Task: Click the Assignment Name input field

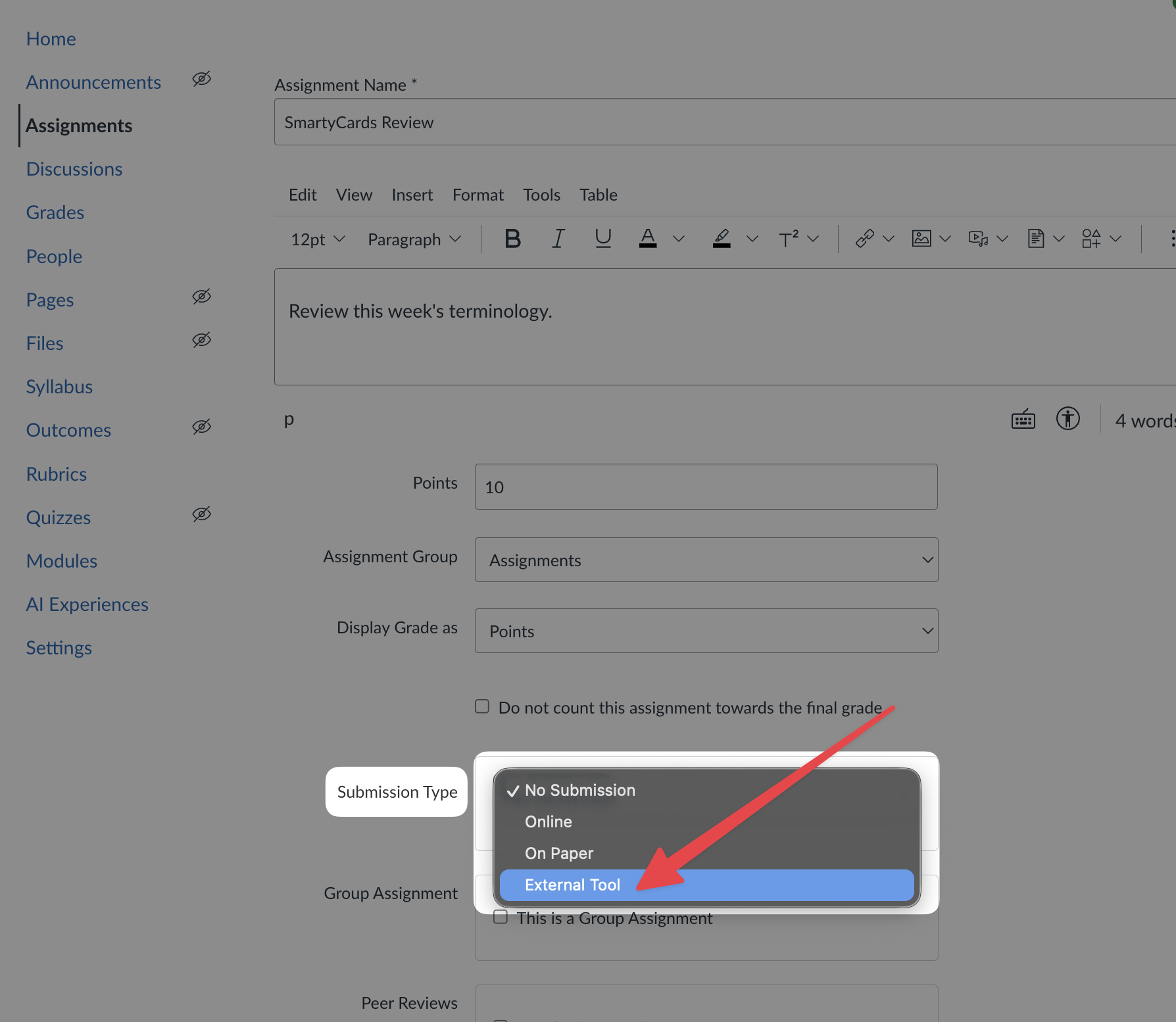Action: tap(725, 122)
